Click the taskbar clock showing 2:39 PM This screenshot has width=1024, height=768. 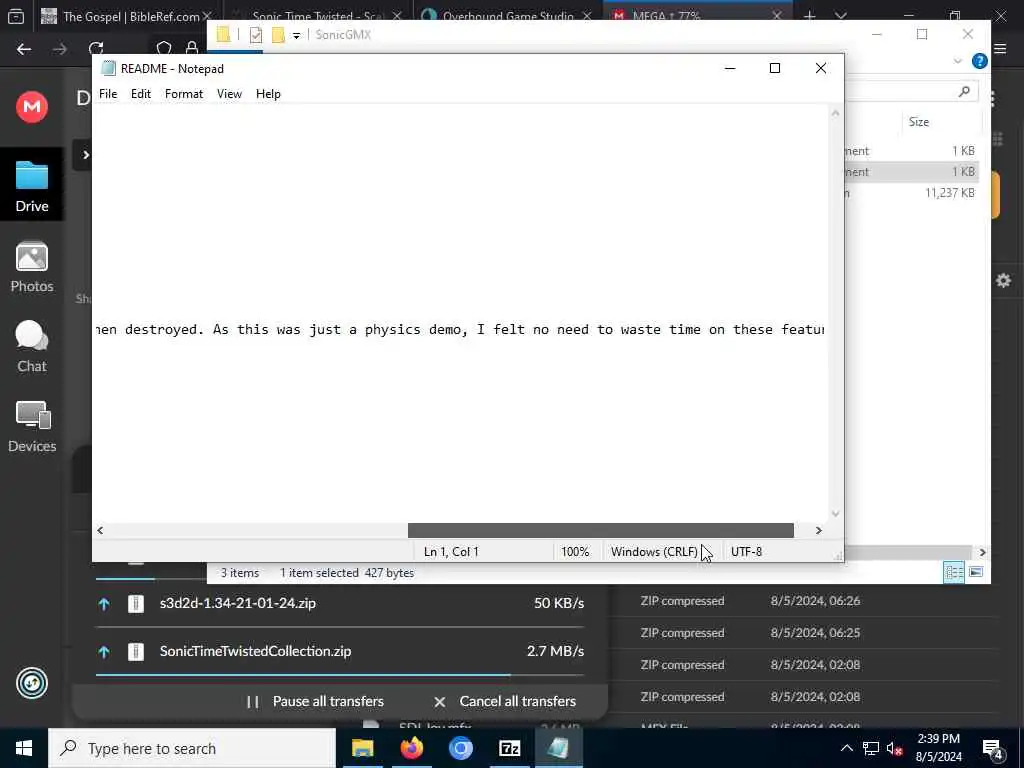click(938, 748)
